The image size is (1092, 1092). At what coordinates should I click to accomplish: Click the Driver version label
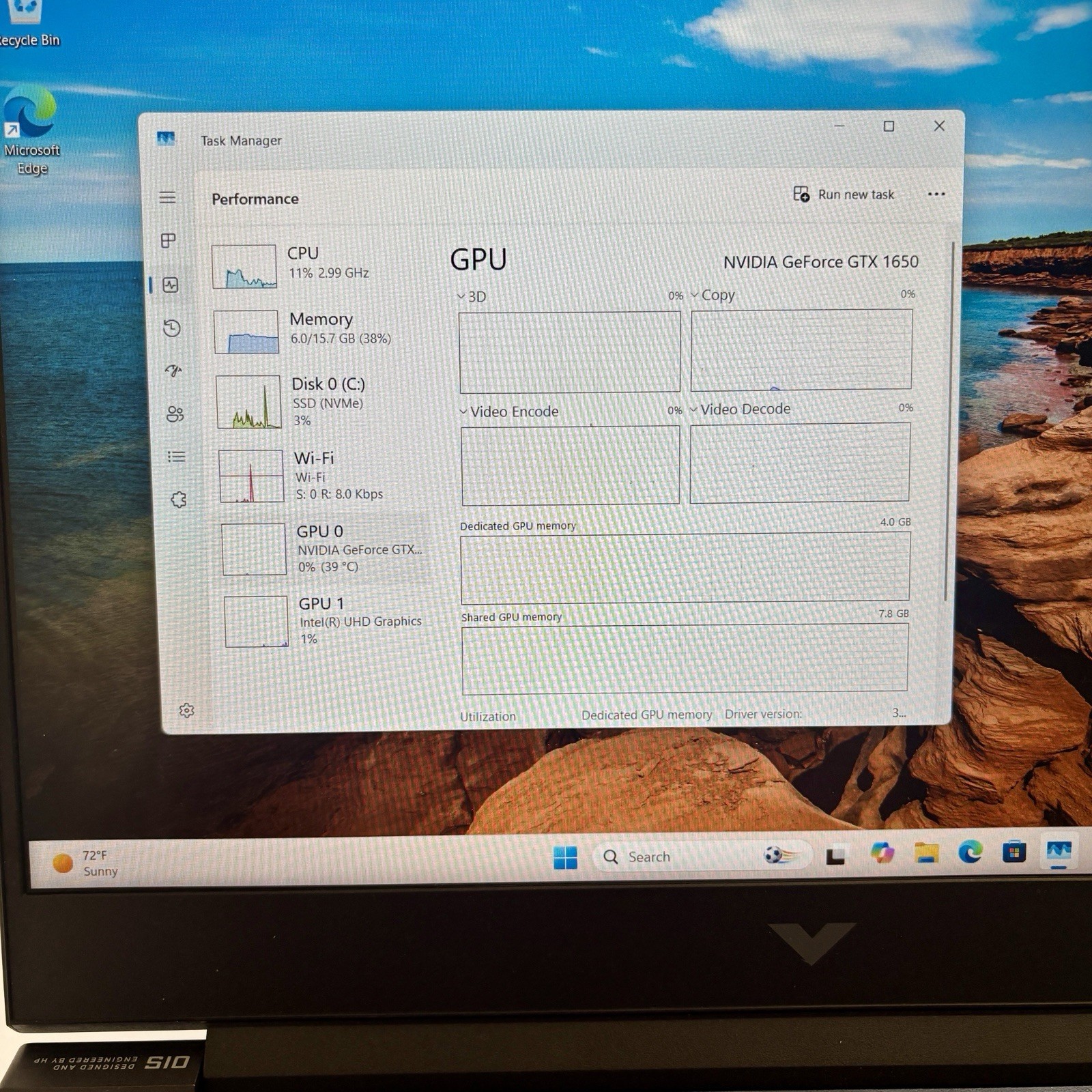tap(763, 714)
